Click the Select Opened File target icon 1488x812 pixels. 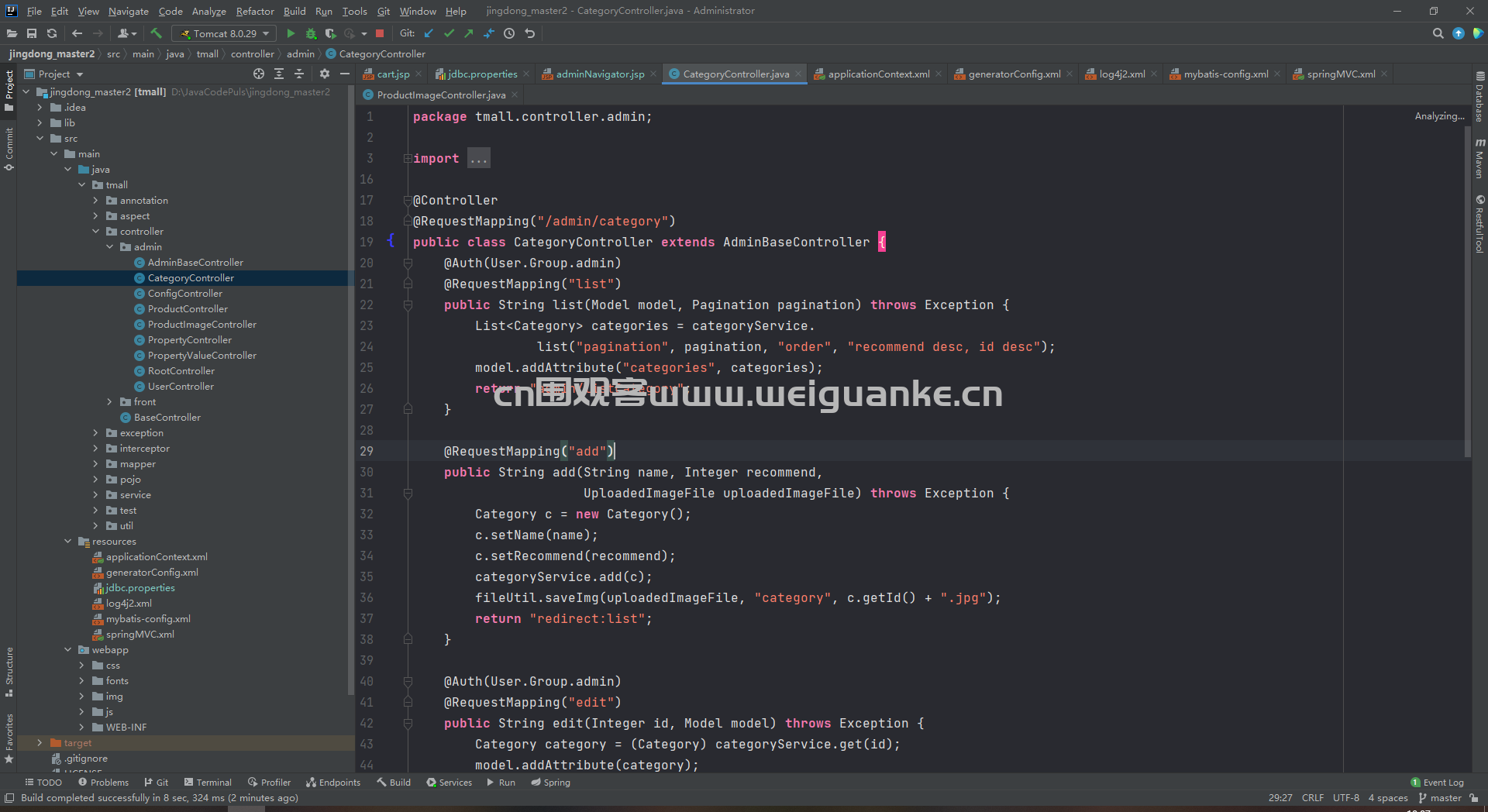click(259, 74)
